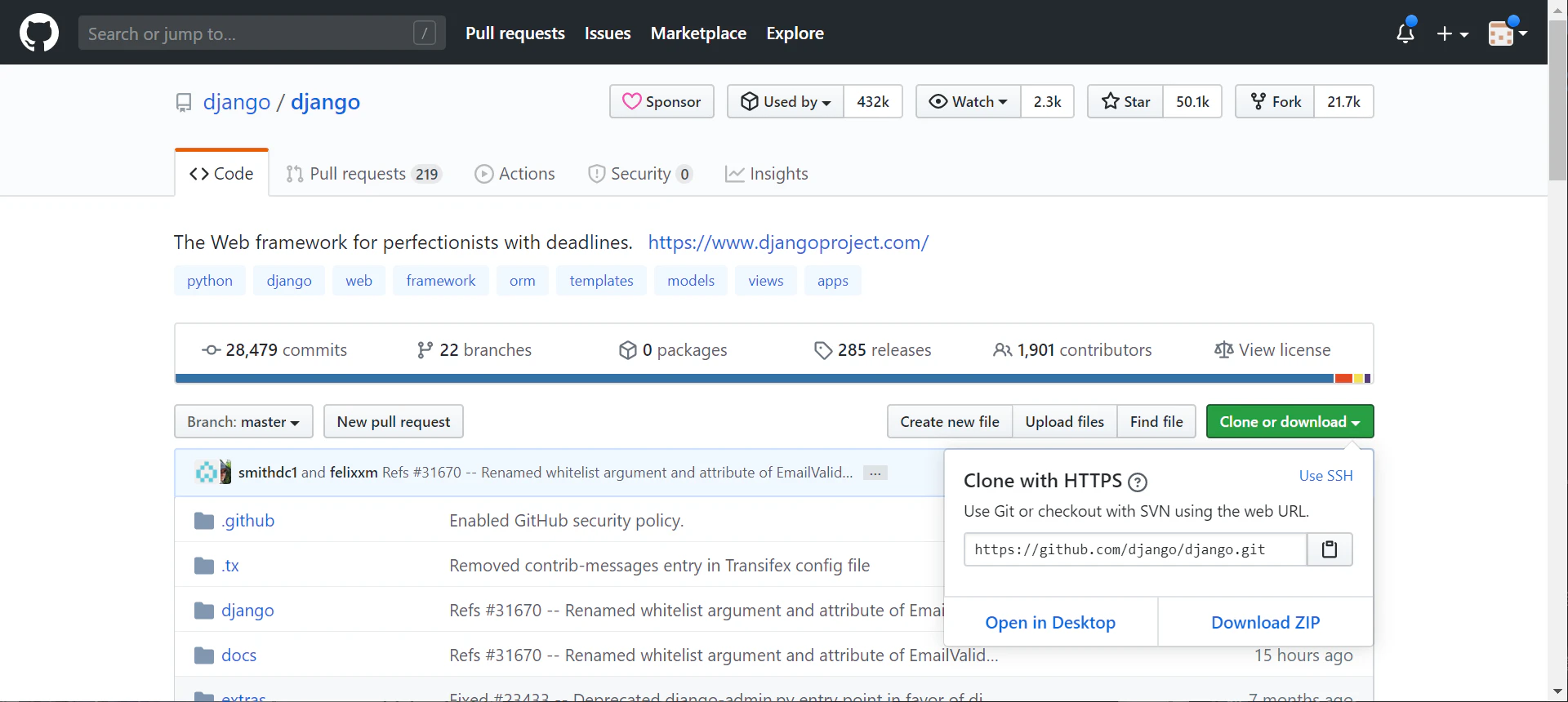
Task: Go to the Security tab
Action: point(640,174)
